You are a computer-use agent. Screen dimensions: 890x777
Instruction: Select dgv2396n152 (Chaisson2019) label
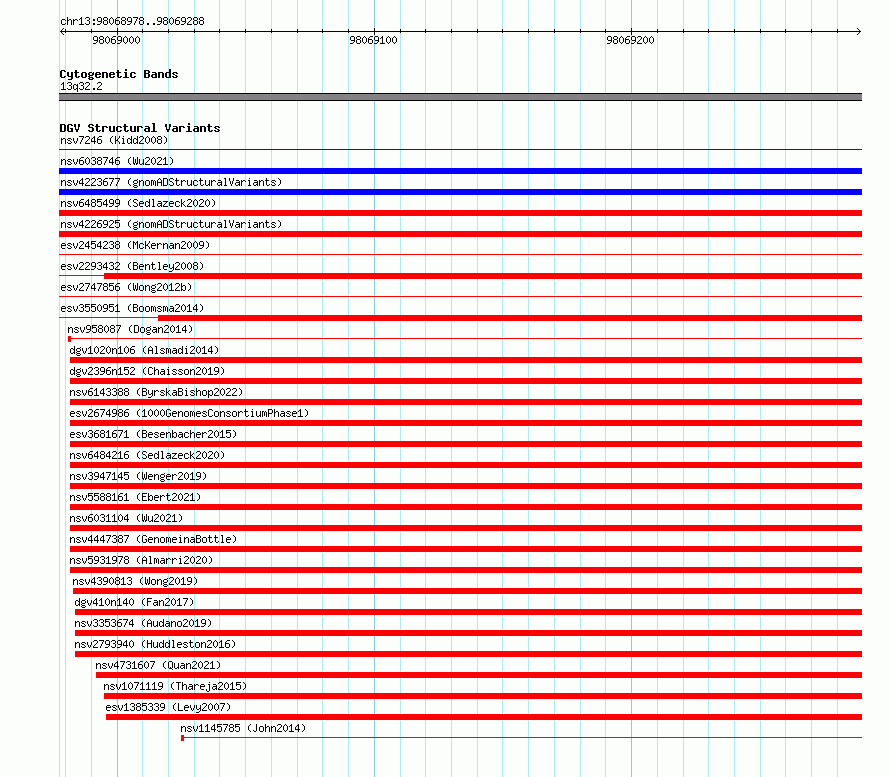click(147, 371)
